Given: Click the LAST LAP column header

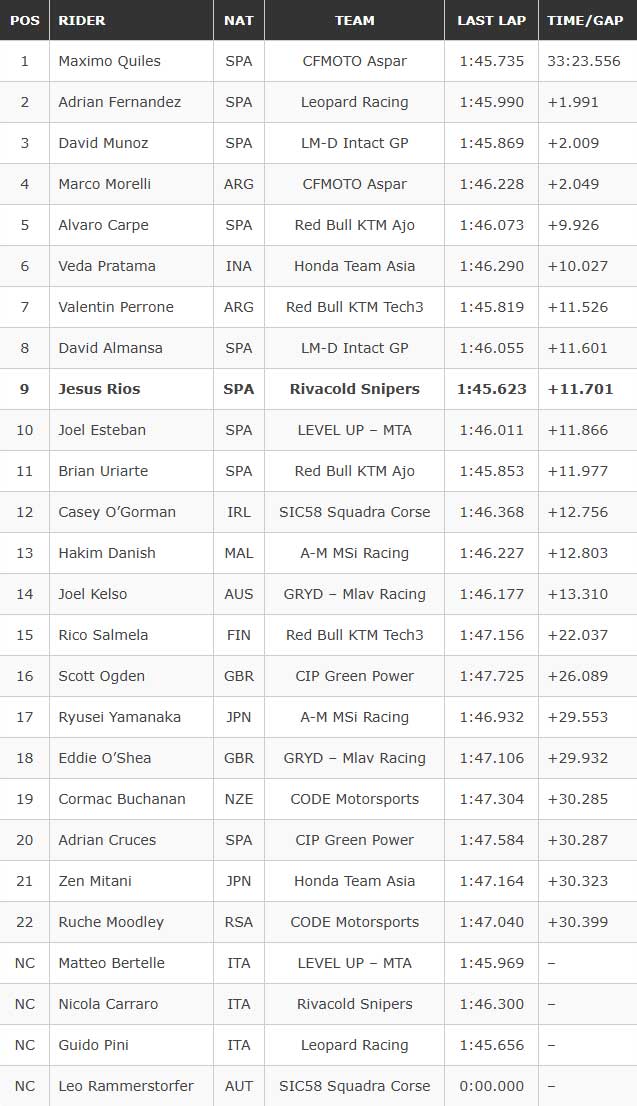Looking at the screenshot, I should [491, 20].
